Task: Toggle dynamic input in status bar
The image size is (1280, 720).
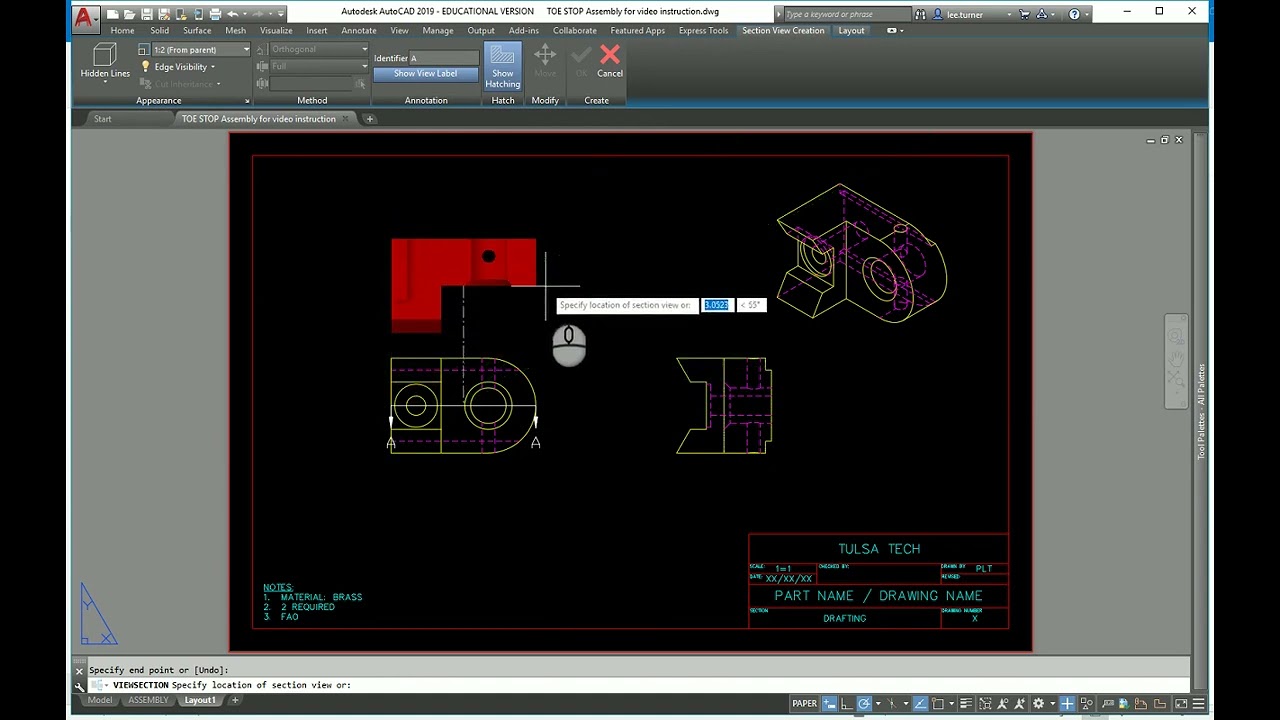Action: pyautogui.click(x=830, y=704)
